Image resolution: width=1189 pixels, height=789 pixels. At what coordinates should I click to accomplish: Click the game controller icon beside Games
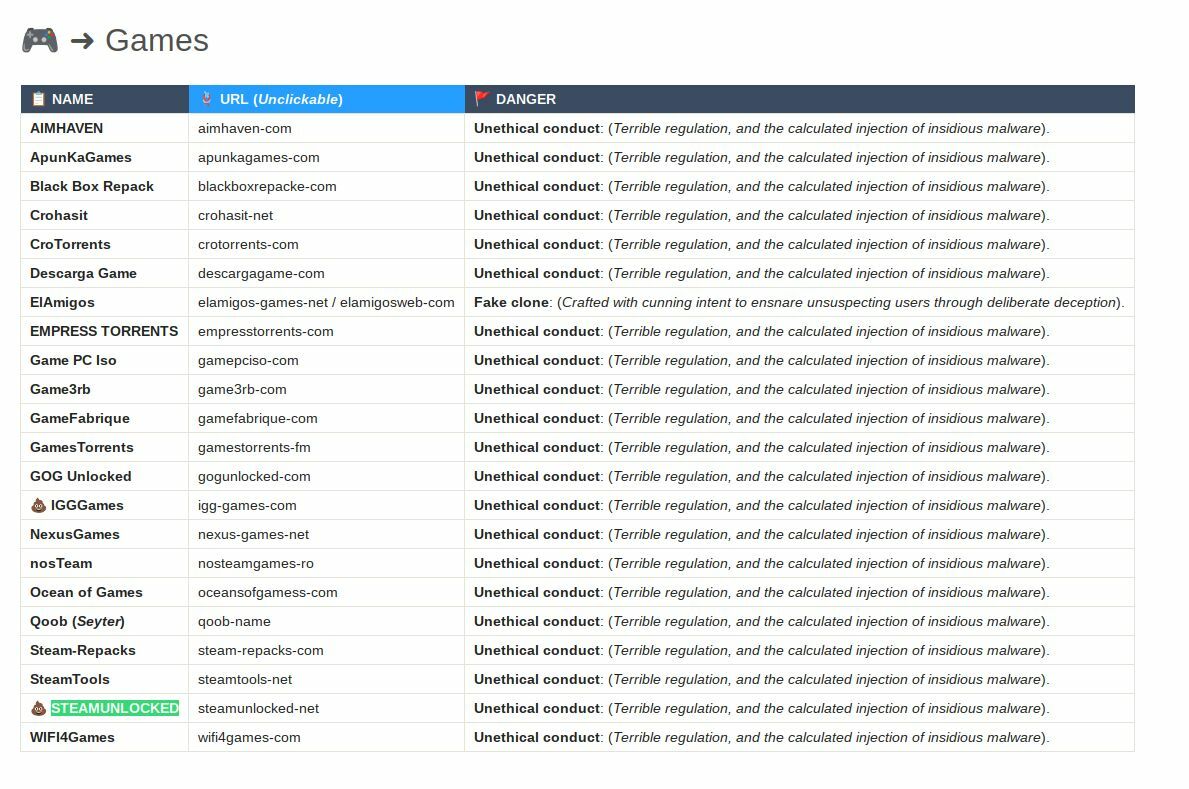point(39,40)
